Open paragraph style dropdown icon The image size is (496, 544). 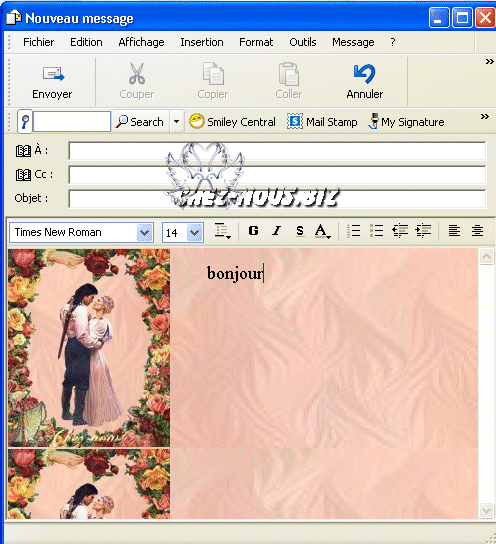(x=222, y=231)
